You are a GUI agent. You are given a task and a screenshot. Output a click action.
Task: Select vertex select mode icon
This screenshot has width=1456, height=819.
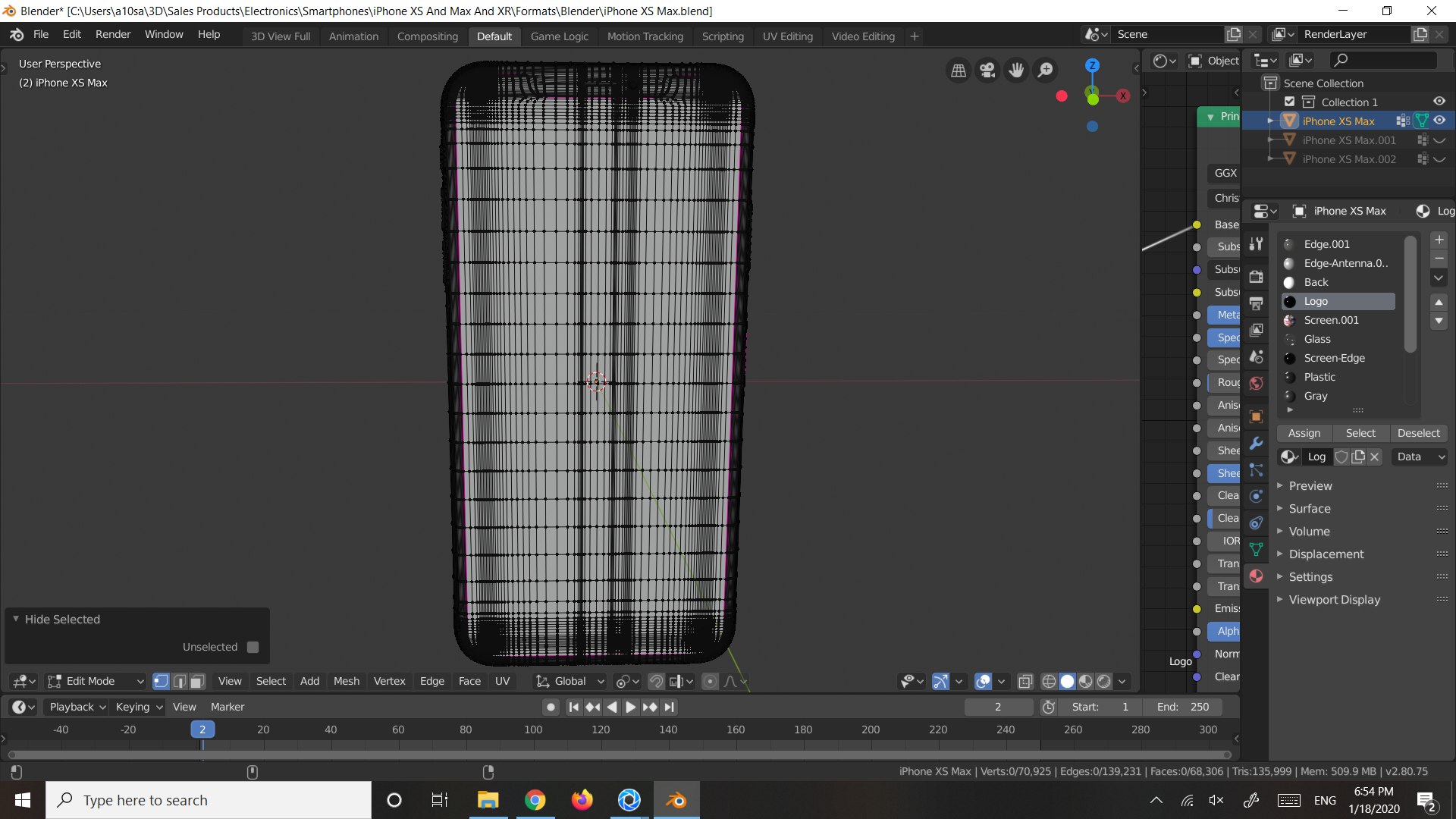161,681
